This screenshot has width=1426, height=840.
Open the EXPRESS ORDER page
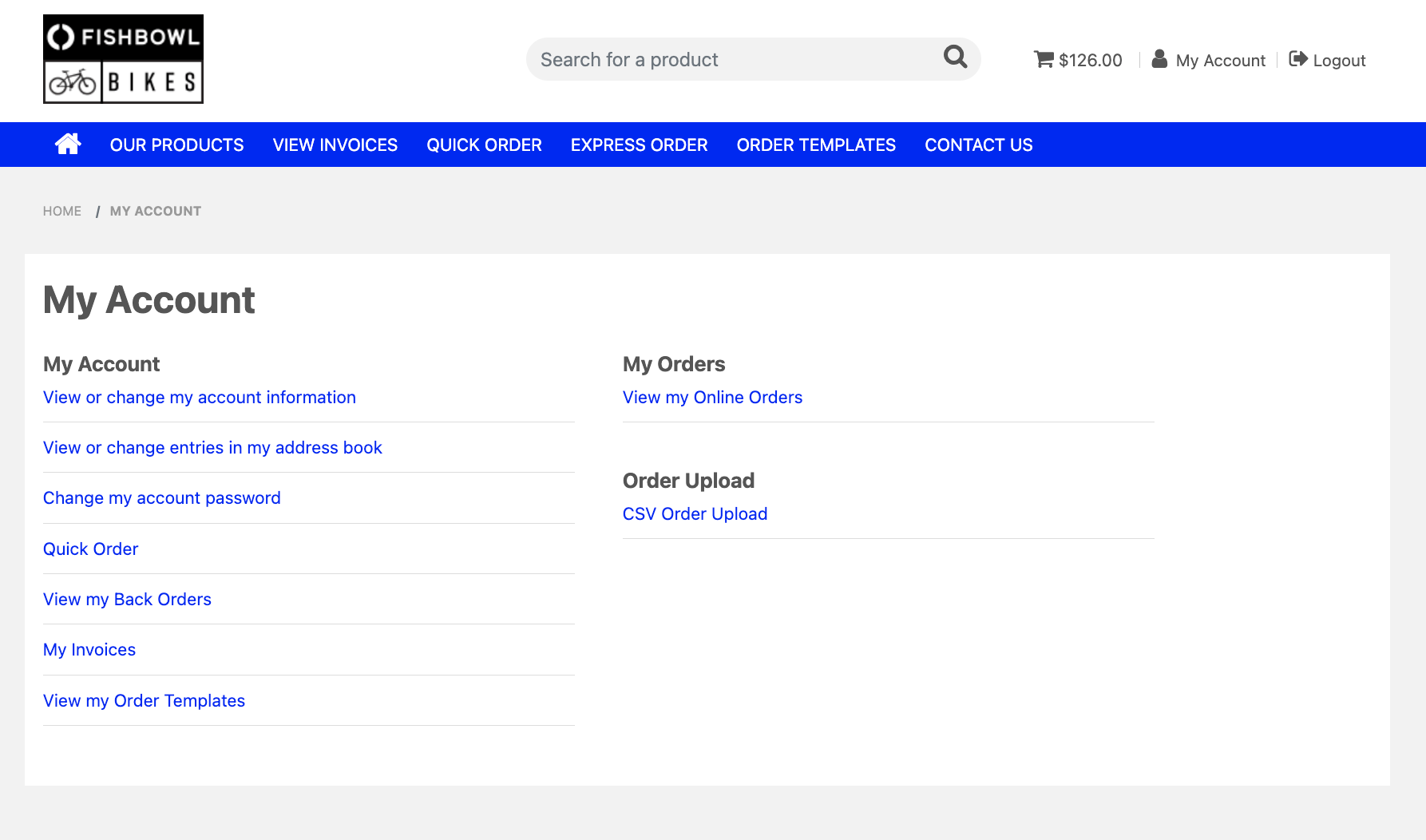[639, 145]
